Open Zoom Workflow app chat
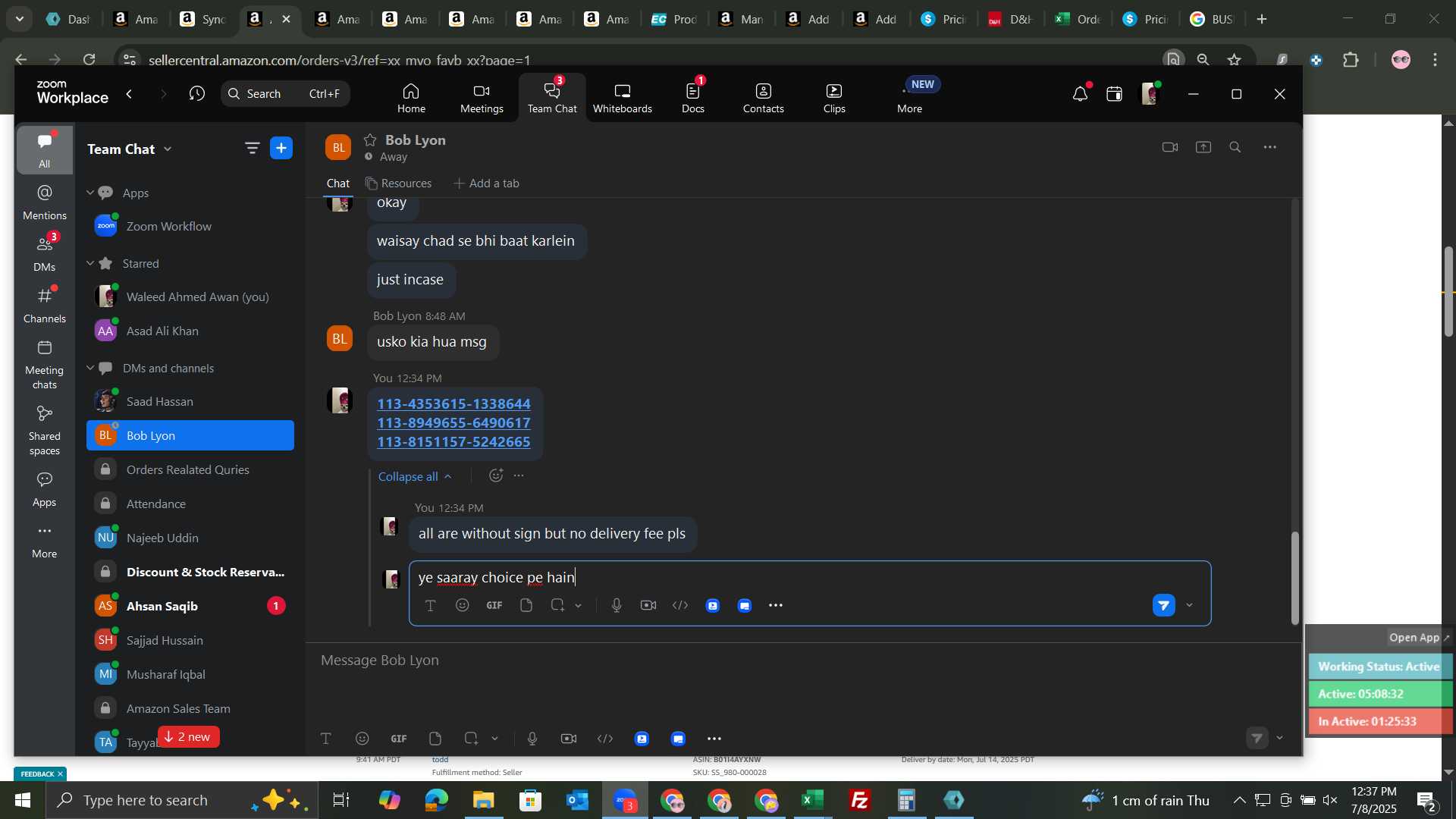 190,226
